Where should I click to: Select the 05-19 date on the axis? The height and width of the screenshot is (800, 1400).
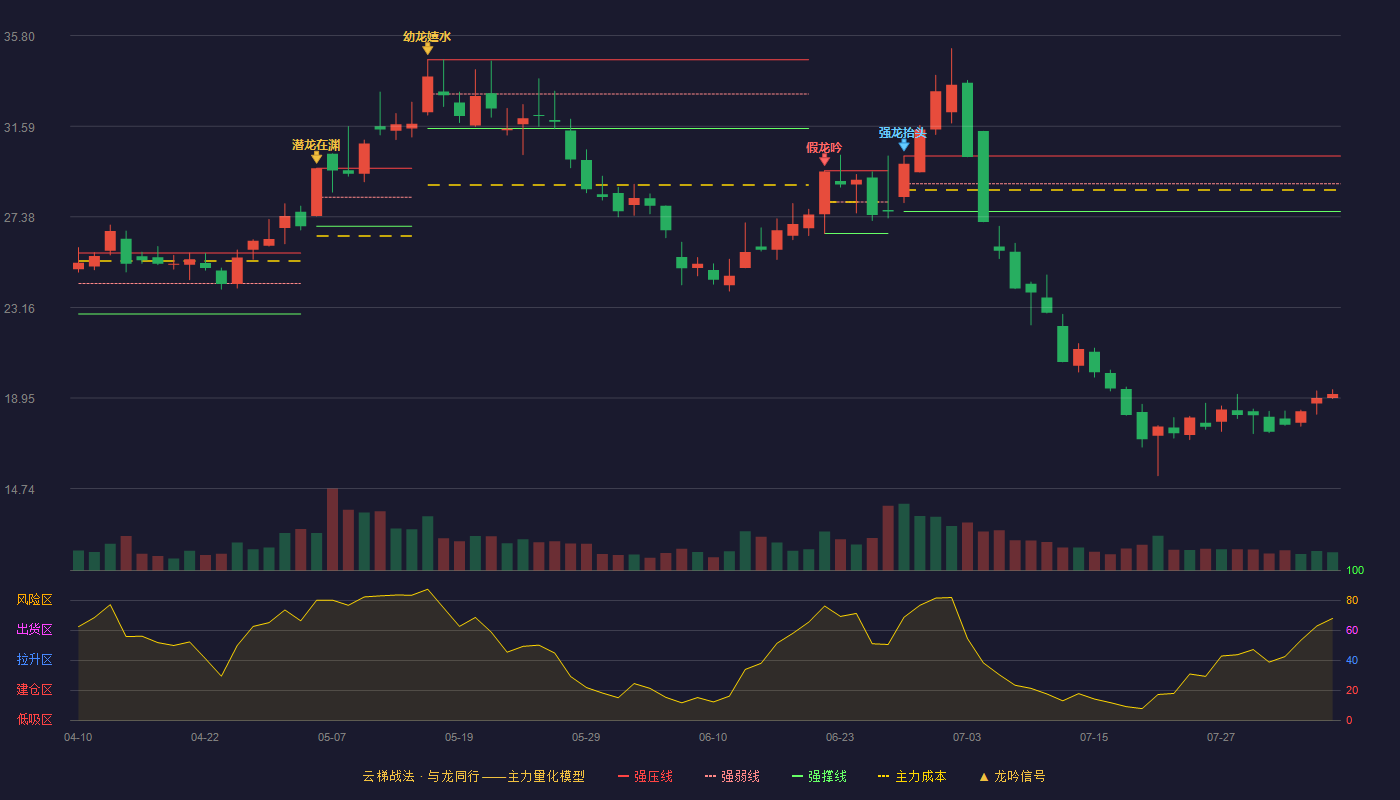pos(459,737)
